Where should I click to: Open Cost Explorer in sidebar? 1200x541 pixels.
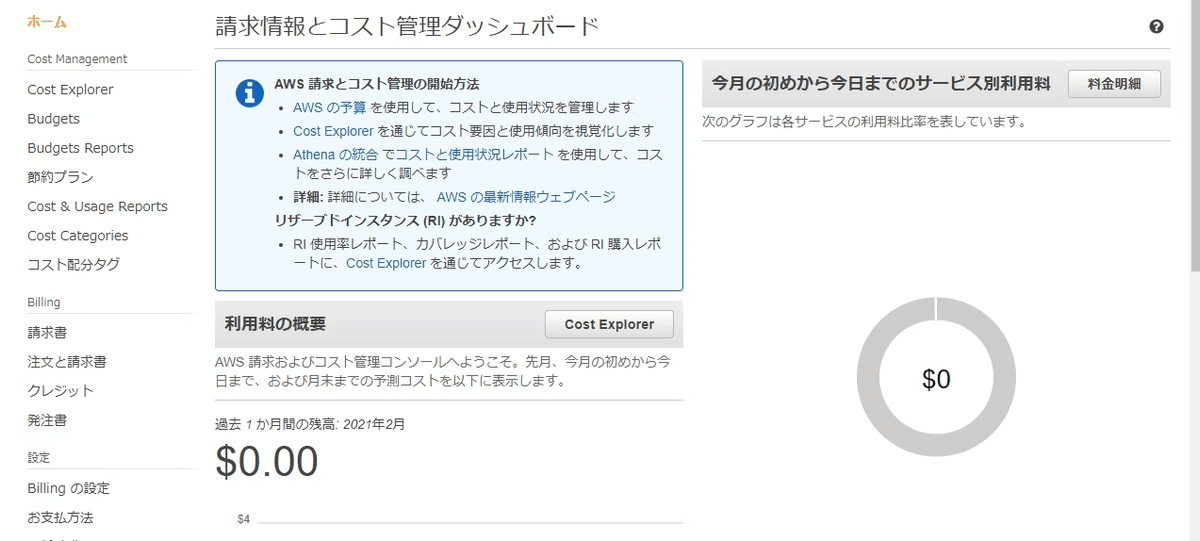(x=70, y=89)
